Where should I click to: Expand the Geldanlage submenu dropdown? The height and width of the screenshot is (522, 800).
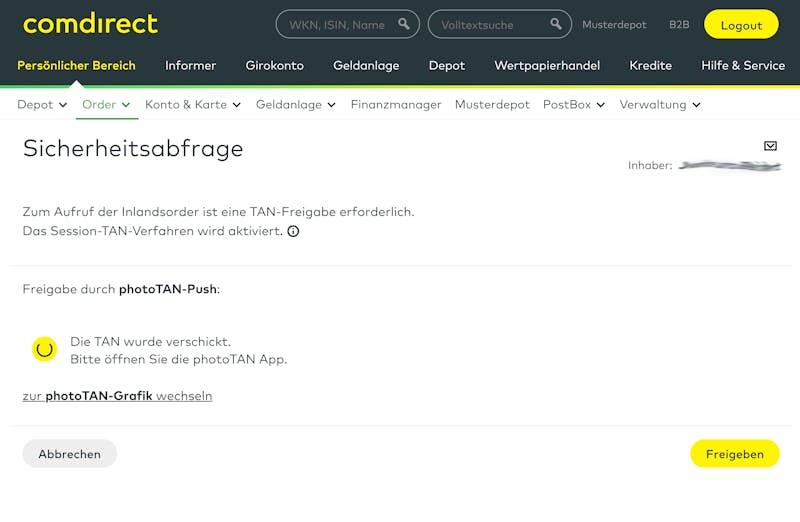296,105
